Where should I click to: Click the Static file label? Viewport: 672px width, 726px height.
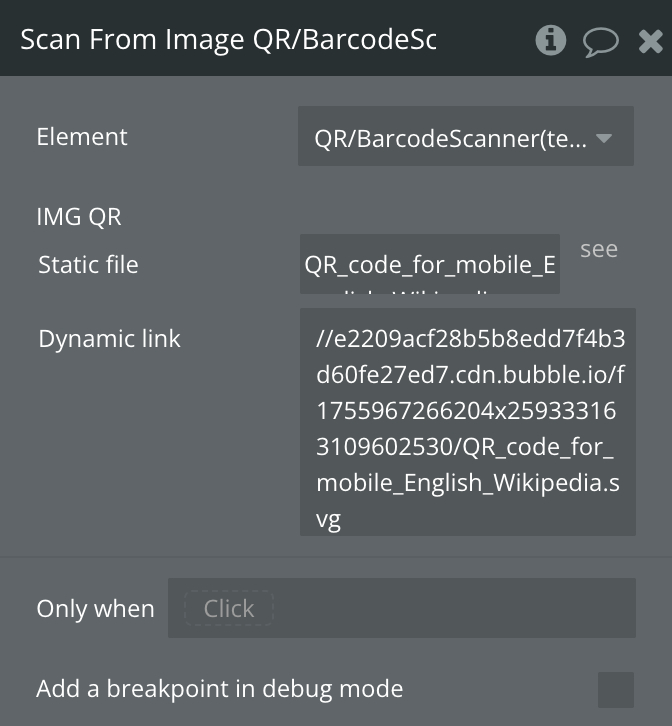pos(88,265)
